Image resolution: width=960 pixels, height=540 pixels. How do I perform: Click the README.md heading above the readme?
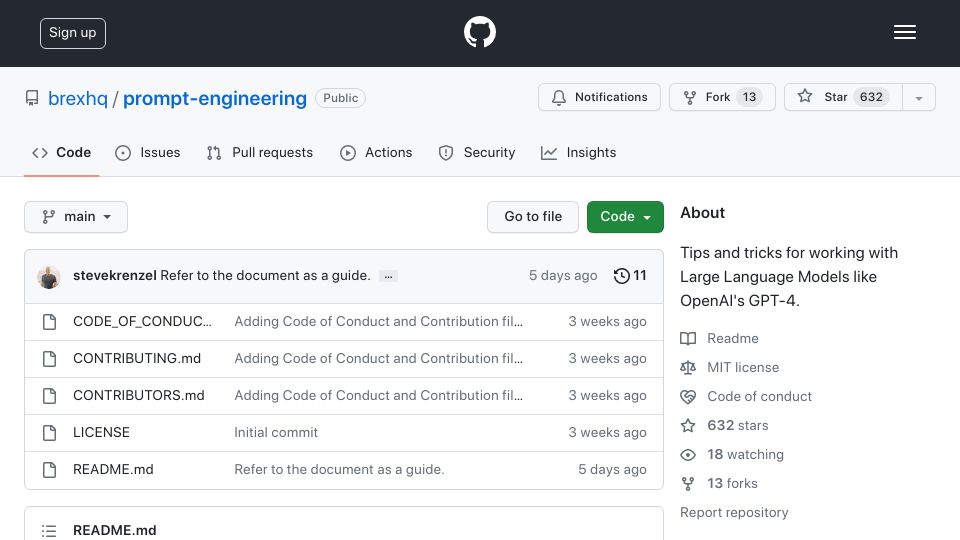[114, 530]
